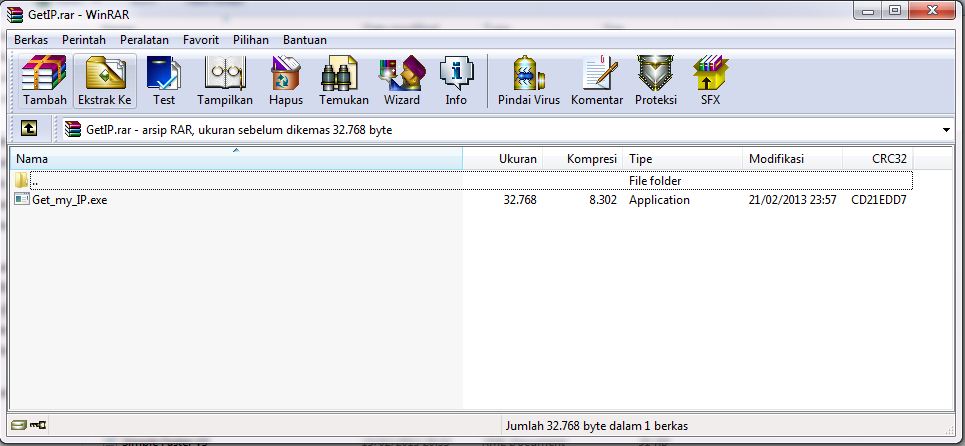965x446 pixels.
Task: Click the key password icon in status bar
Action: (38, 425)
